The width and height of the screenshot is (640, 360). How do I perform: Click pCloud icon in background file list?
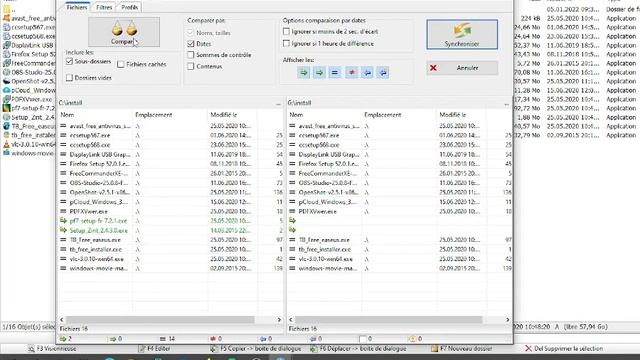click(x=6, y=90)
